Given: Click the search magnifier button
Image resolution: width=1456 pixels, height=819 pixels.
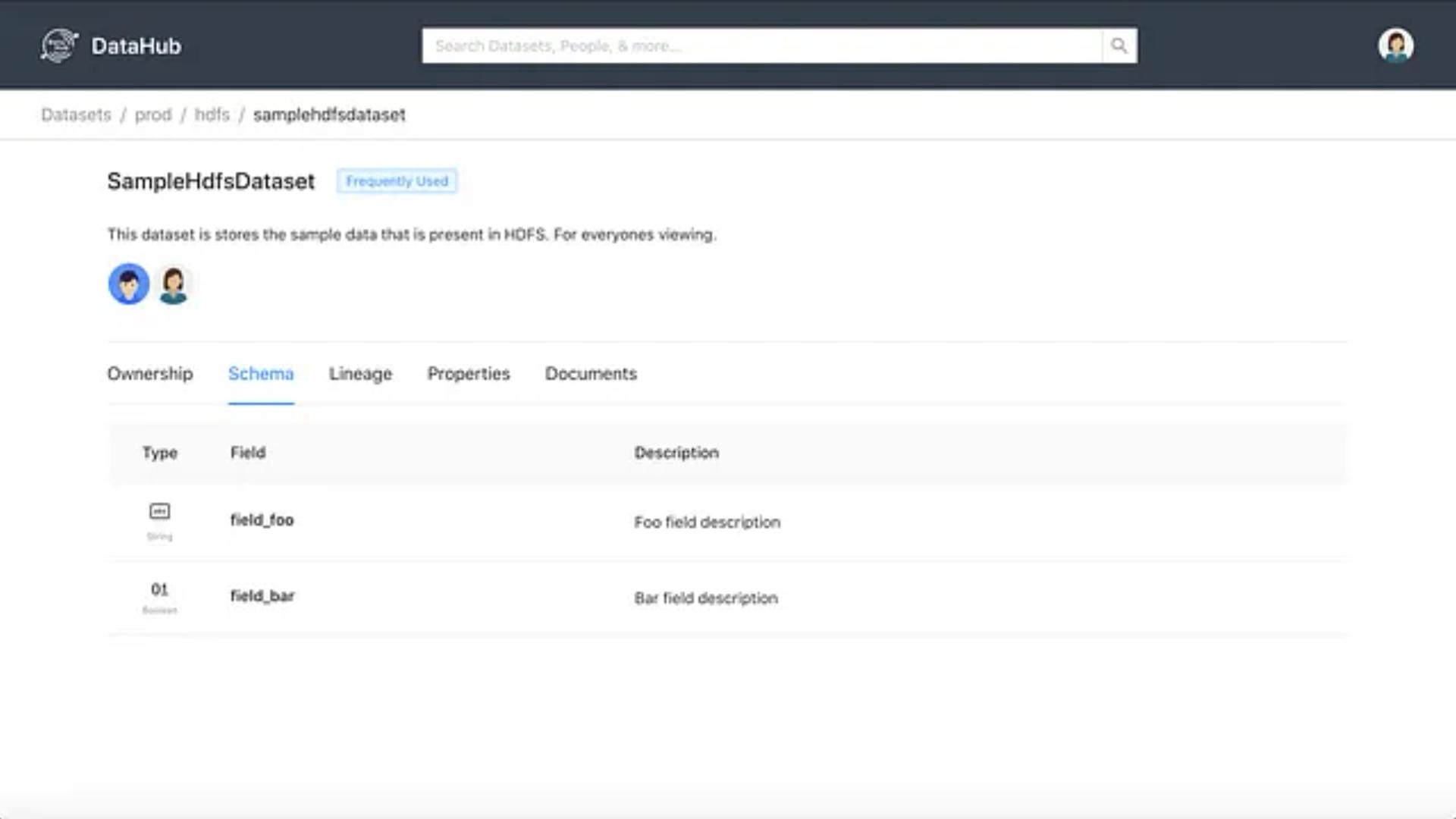Looking at the screenshot, I should [1119, 45].
